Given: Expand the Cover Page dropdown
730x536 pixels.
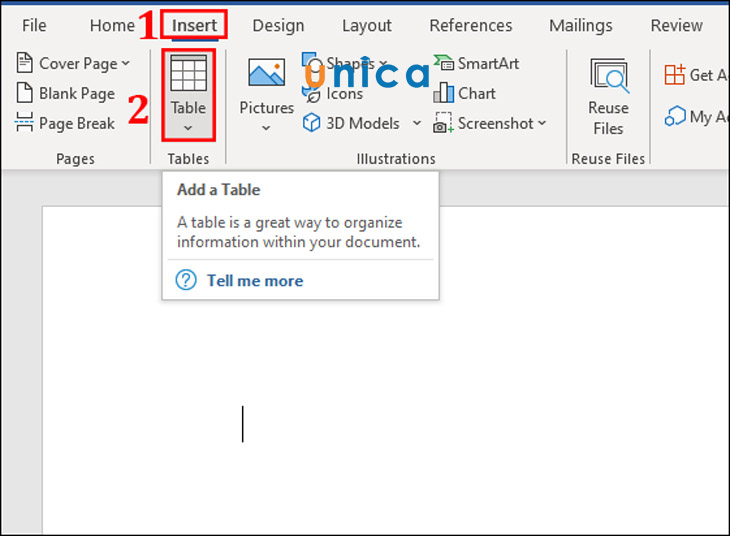Looking at the screenshot, I should pos(125,64).
